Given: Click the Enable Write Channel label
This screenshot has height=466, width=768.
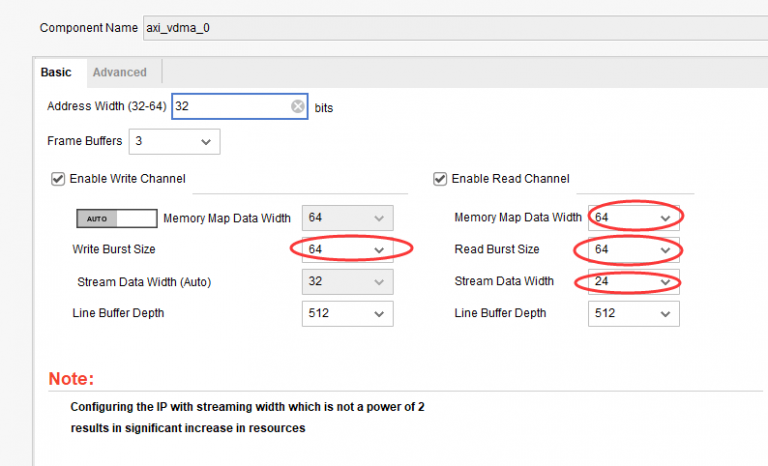Looking at the screenshot, I should [x=127, y=179].
